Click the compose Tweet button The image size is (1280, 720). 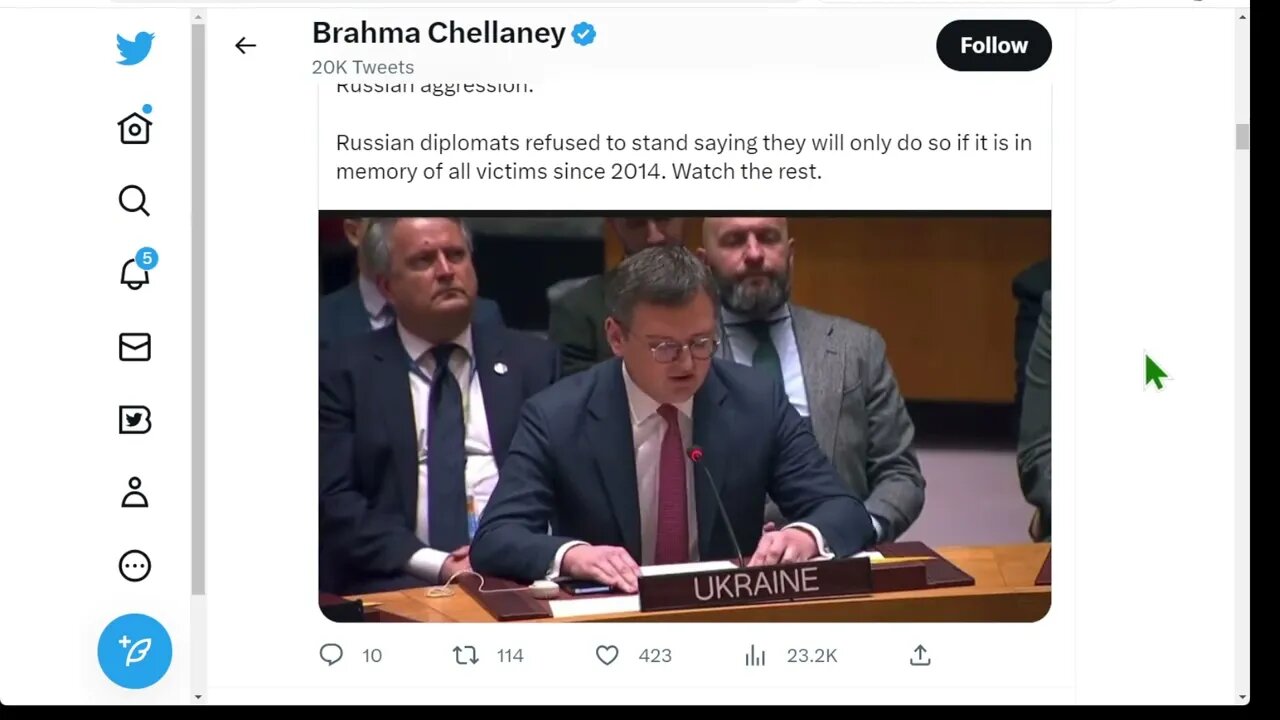coord(135,651)
